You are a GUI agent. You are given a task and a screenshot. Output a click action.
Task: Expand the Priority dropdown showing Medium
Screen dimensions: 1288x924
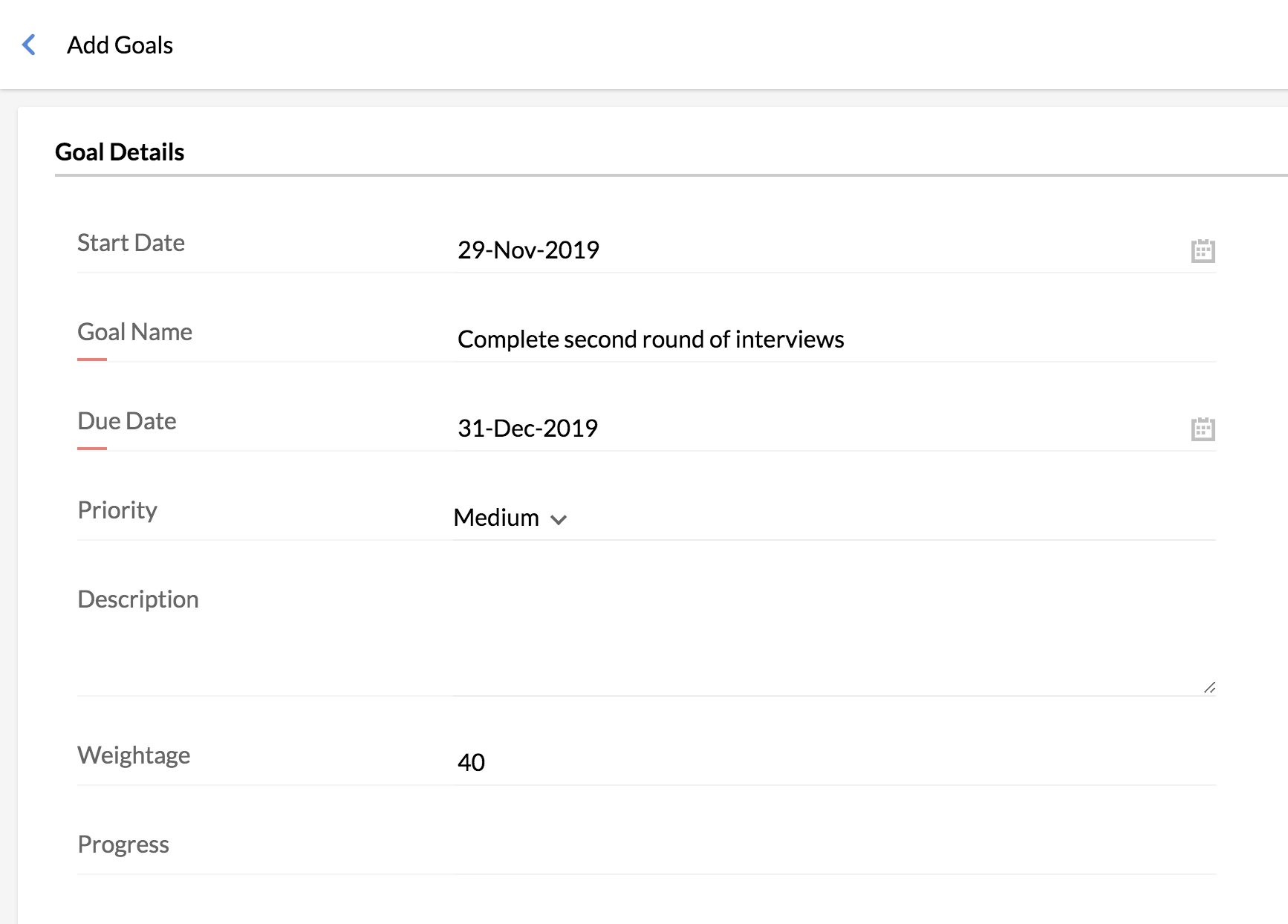pos(510,518)
